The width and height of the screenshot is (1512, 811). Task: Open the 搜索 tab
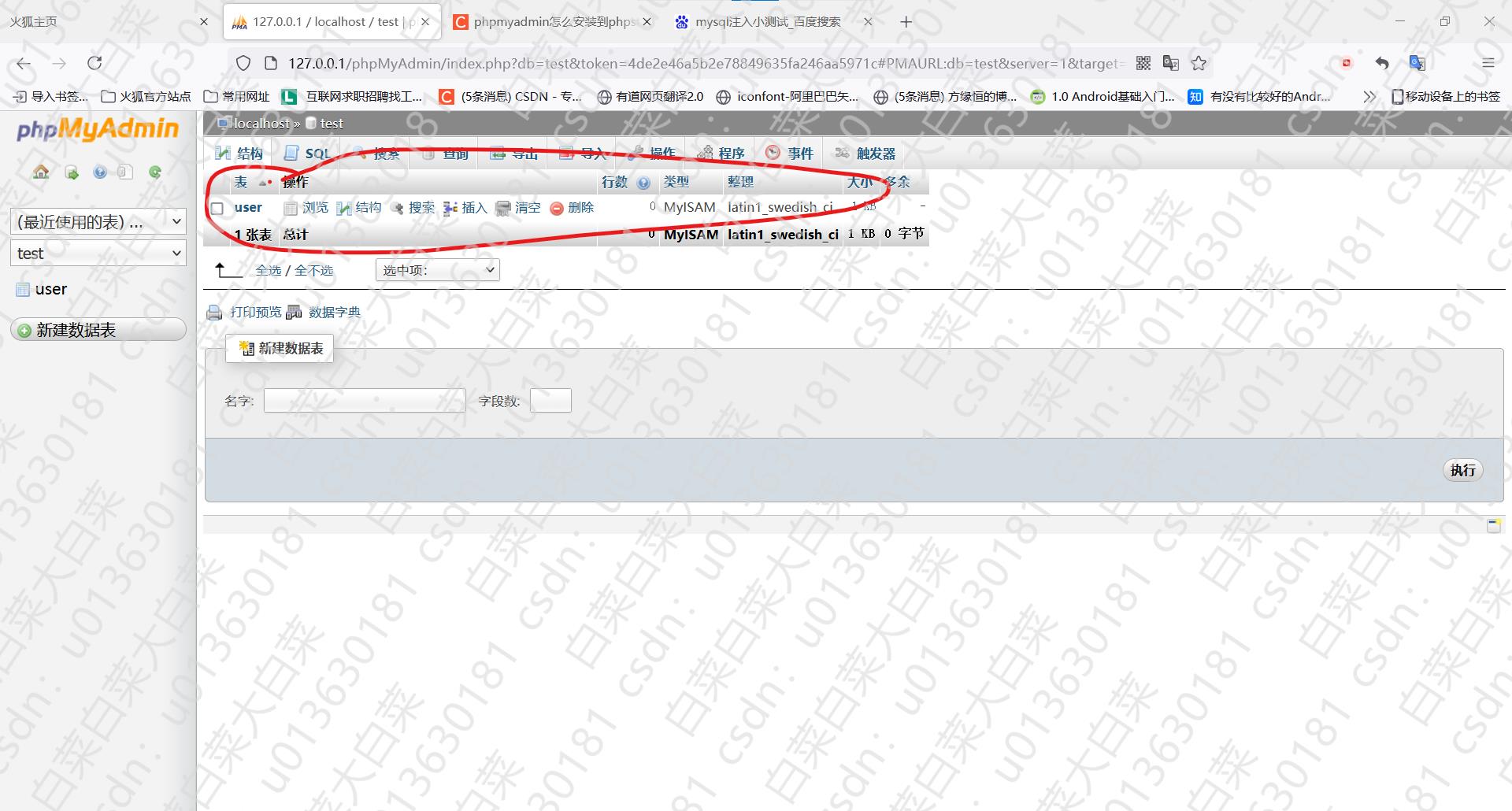pos(376,154)
